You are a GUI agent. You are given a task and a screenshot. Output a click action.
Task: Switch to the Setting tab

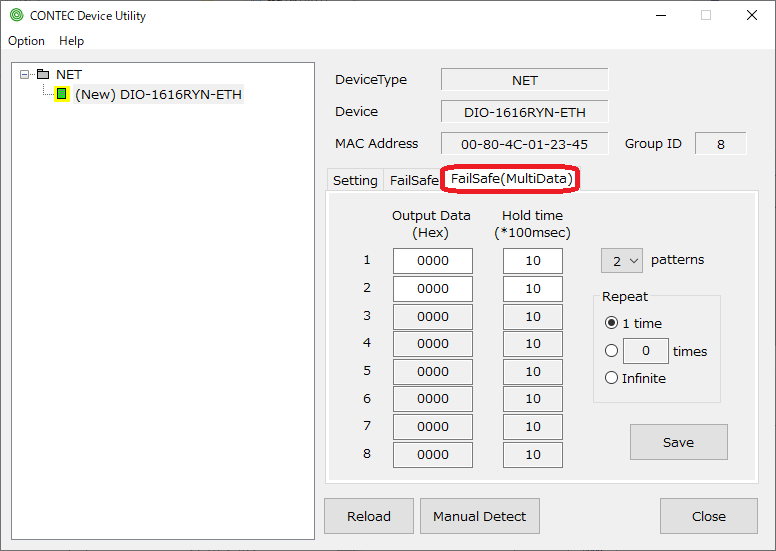[x=355, y=180]
